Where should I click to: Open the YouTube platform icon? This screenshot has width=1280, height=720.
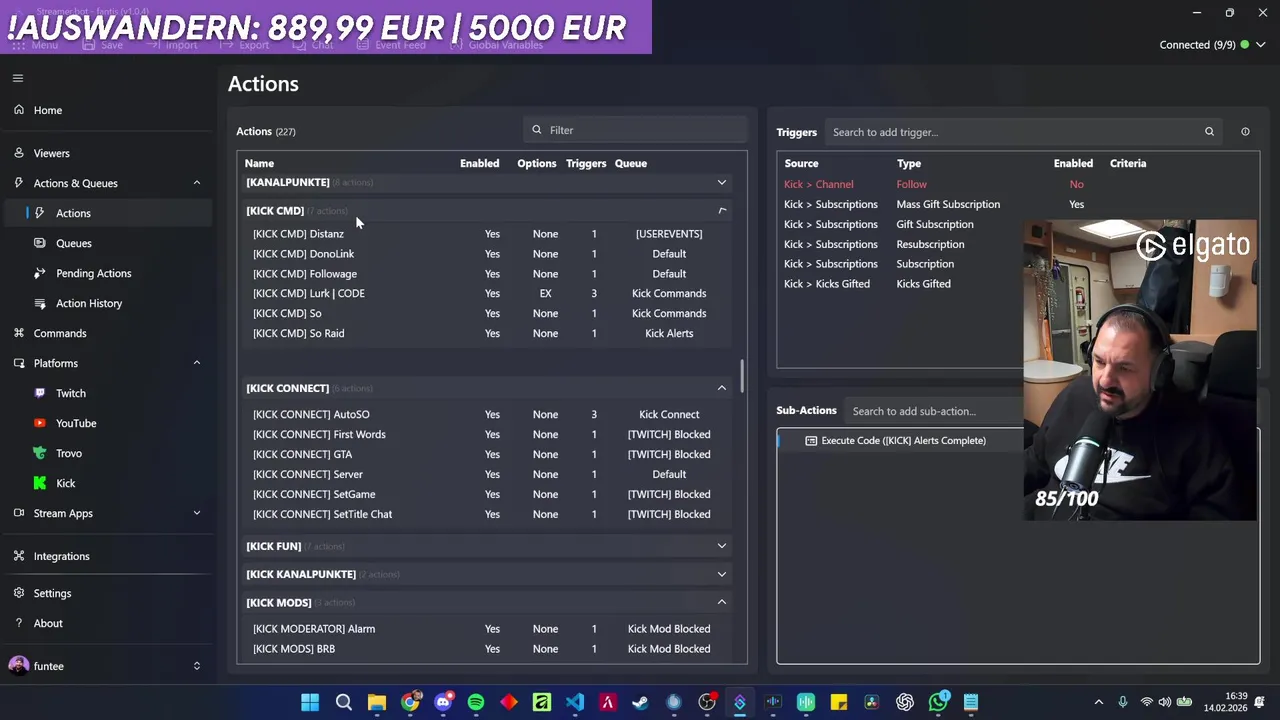[x=40, y=423]
